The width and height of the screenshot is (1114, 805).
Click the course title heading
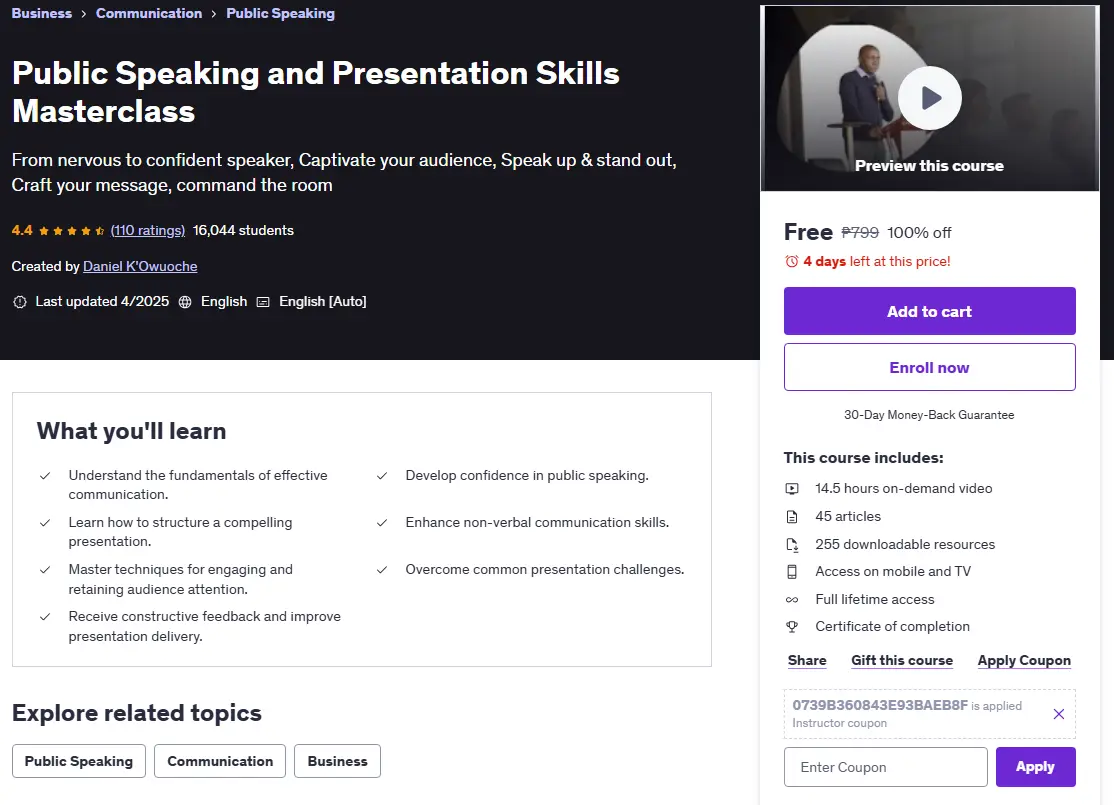point(315,92)
